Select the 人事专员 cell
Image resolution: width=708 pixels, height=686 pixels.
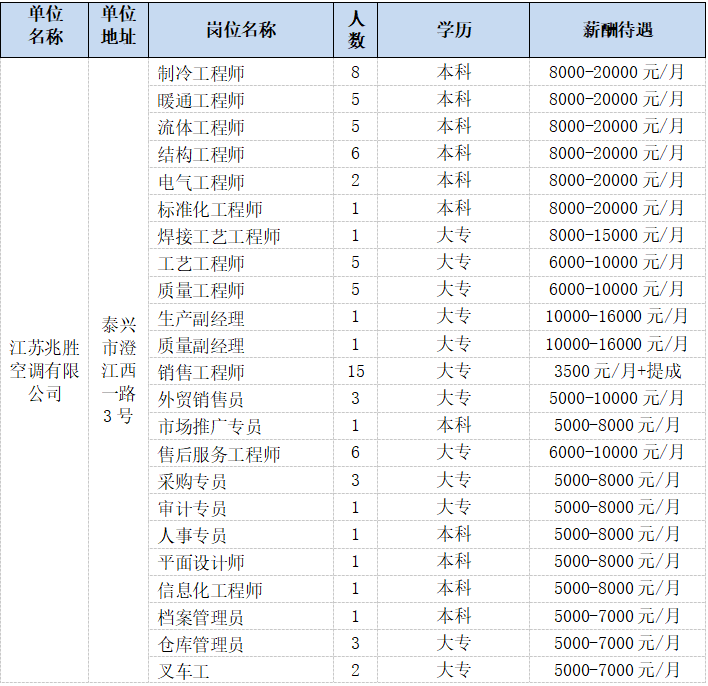pos(241,534)
